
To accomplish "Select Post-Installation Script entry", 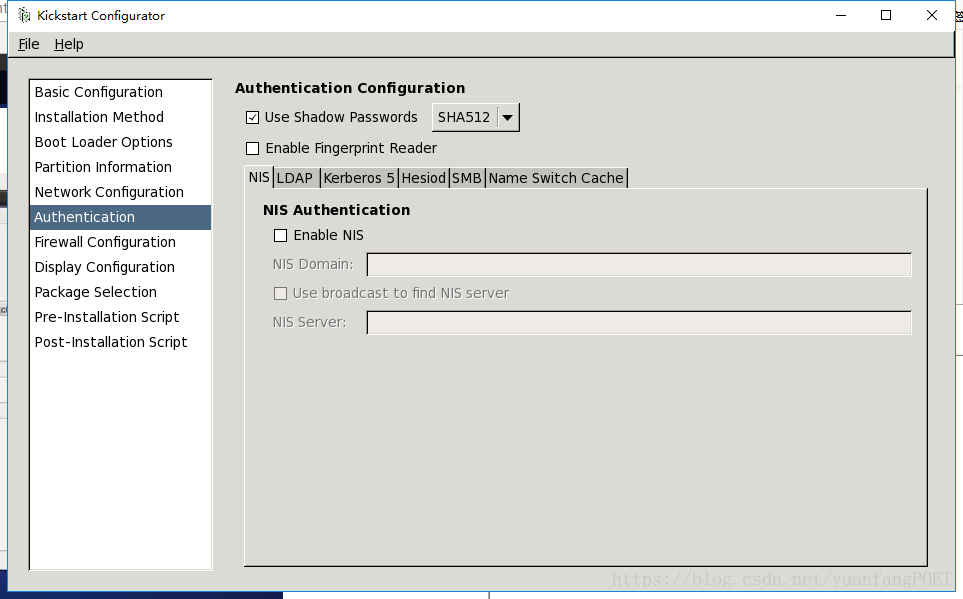I will (120, 342).
